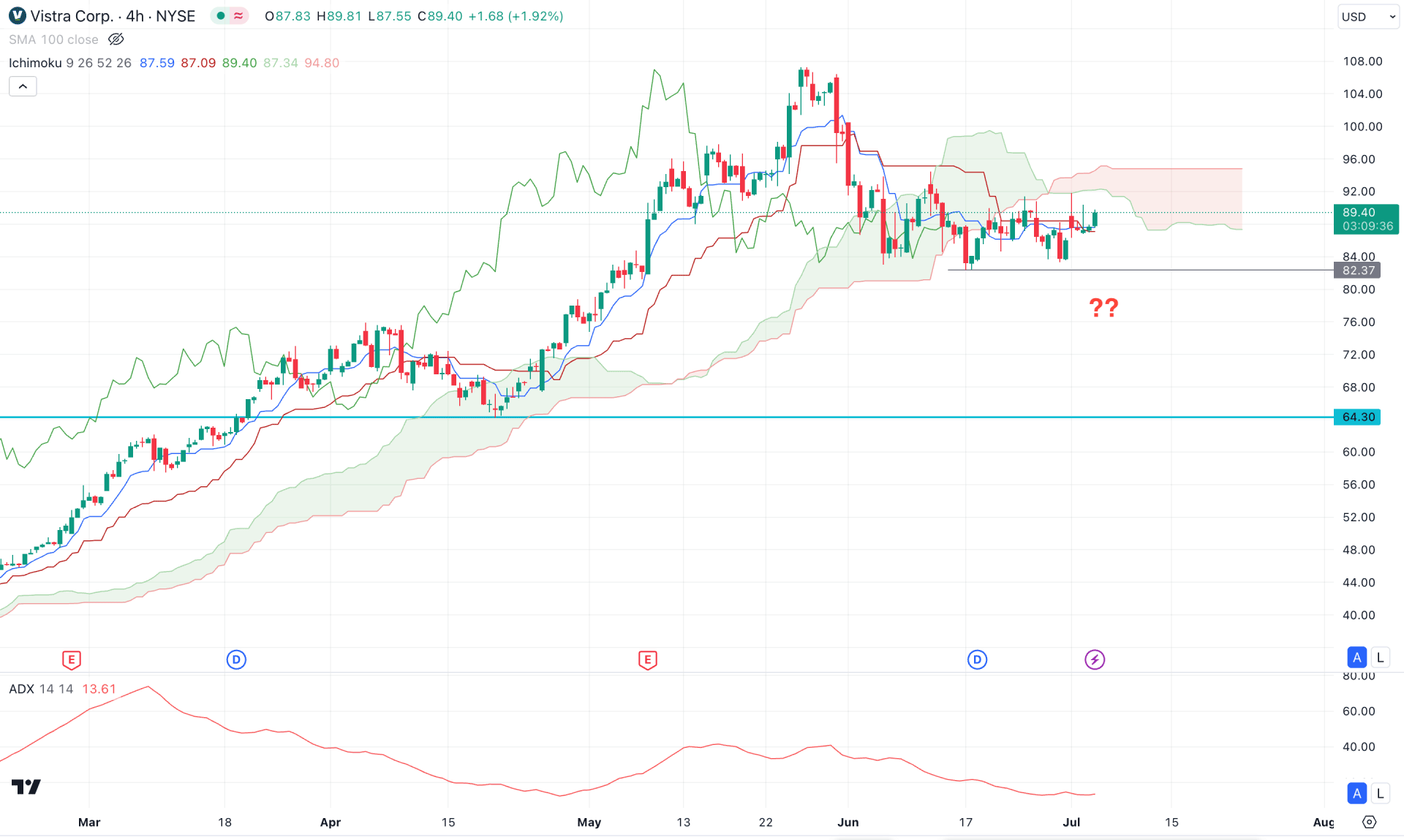Click the ADX value 13.61

pyautogui.click(x=99, y=689)
